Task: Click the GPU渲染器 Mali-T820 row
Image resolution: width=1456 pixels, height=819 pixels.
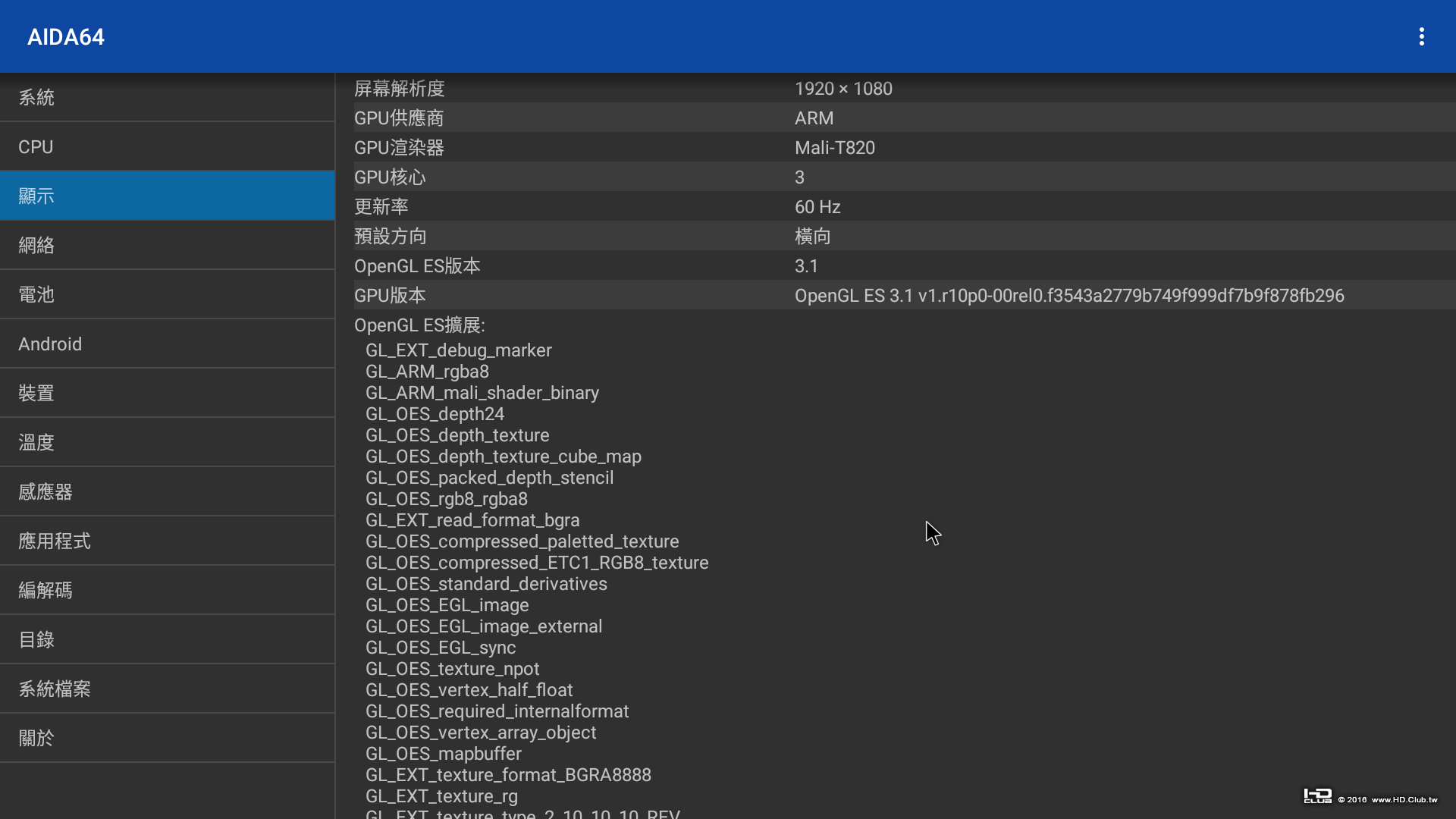Action: click(x=902, y=148)
